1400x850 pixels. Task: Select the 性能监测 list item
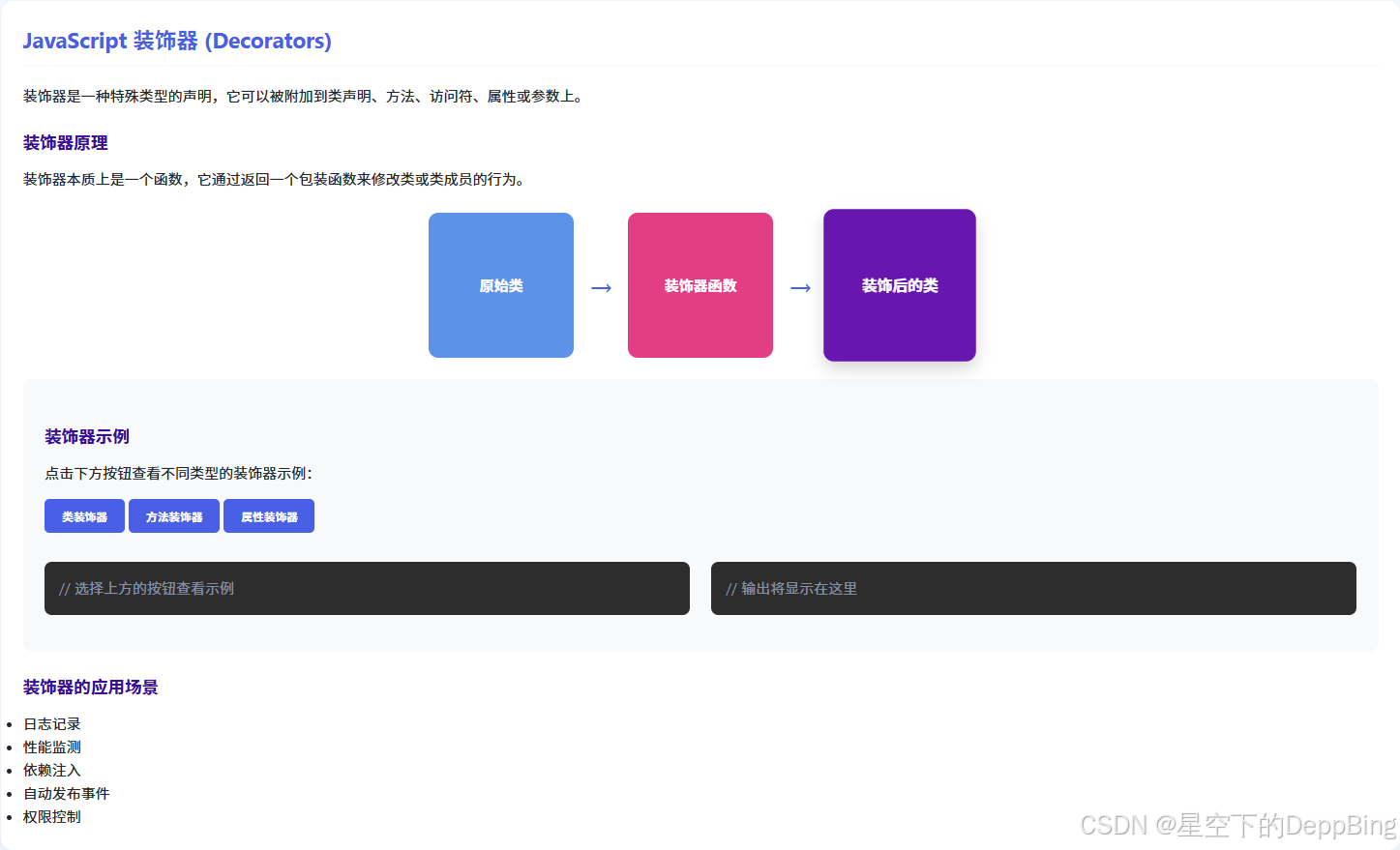pos(51,747)
